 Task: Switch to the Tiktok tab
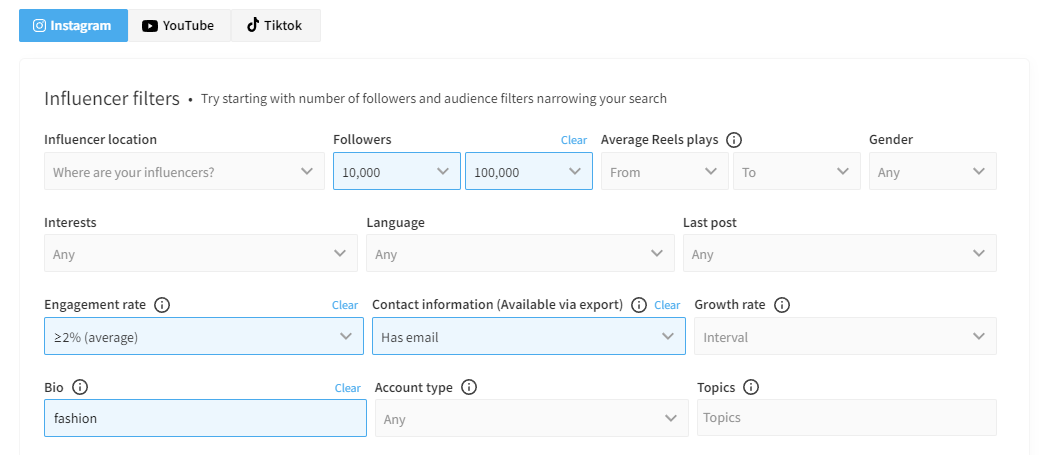coord(275,26)
